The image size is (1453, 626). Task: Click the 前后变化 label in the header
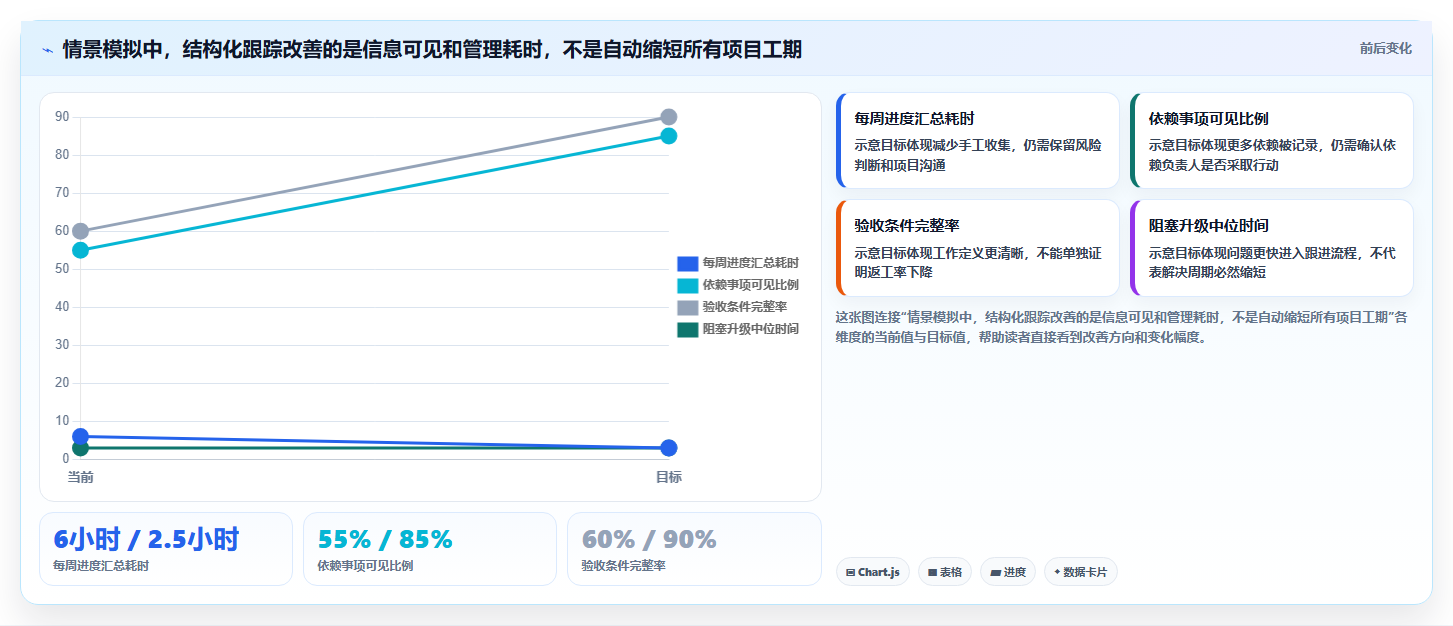1385,48
